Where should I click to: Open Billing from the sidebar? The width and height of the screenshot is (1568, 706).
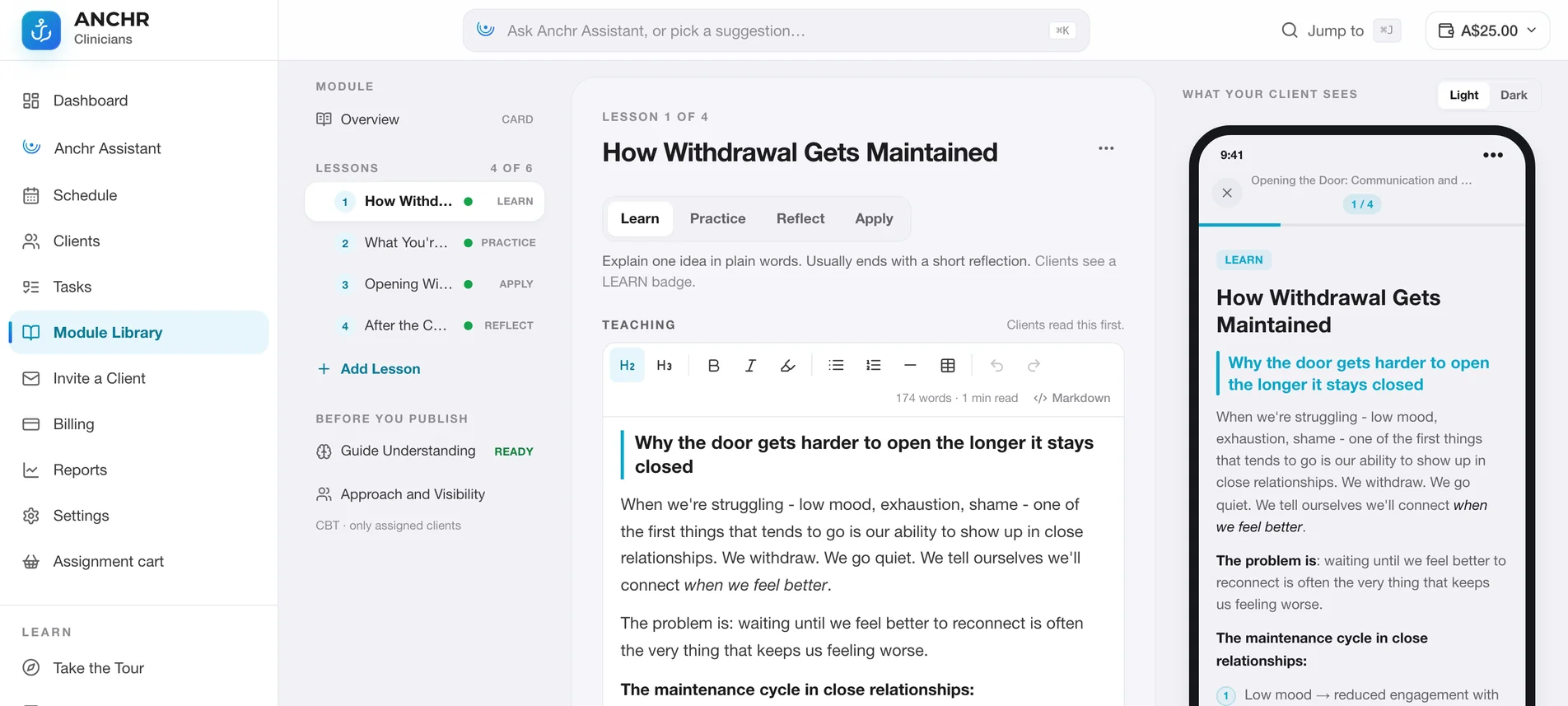click(x=138, y=424)
